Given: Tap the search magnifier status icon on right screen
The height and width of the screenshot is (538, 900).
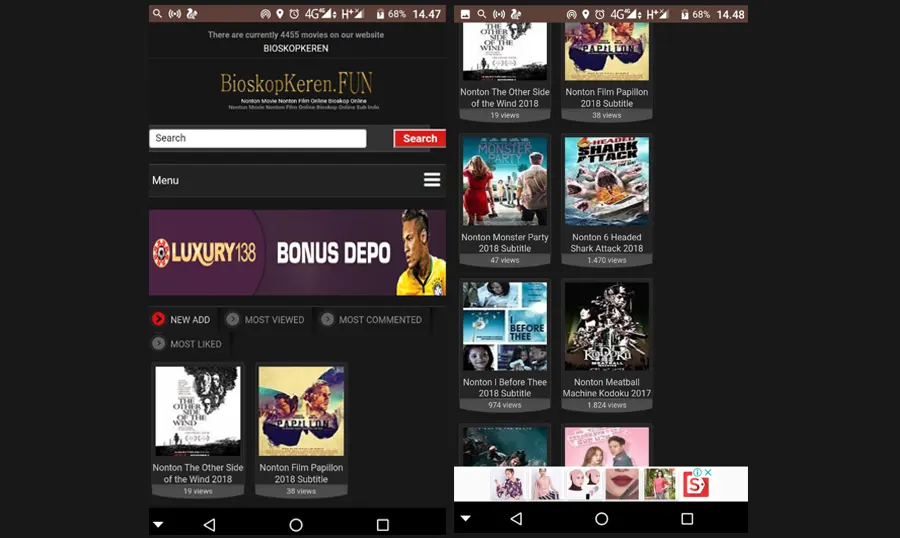Looking at the screenshot, I should coord(482,14).
